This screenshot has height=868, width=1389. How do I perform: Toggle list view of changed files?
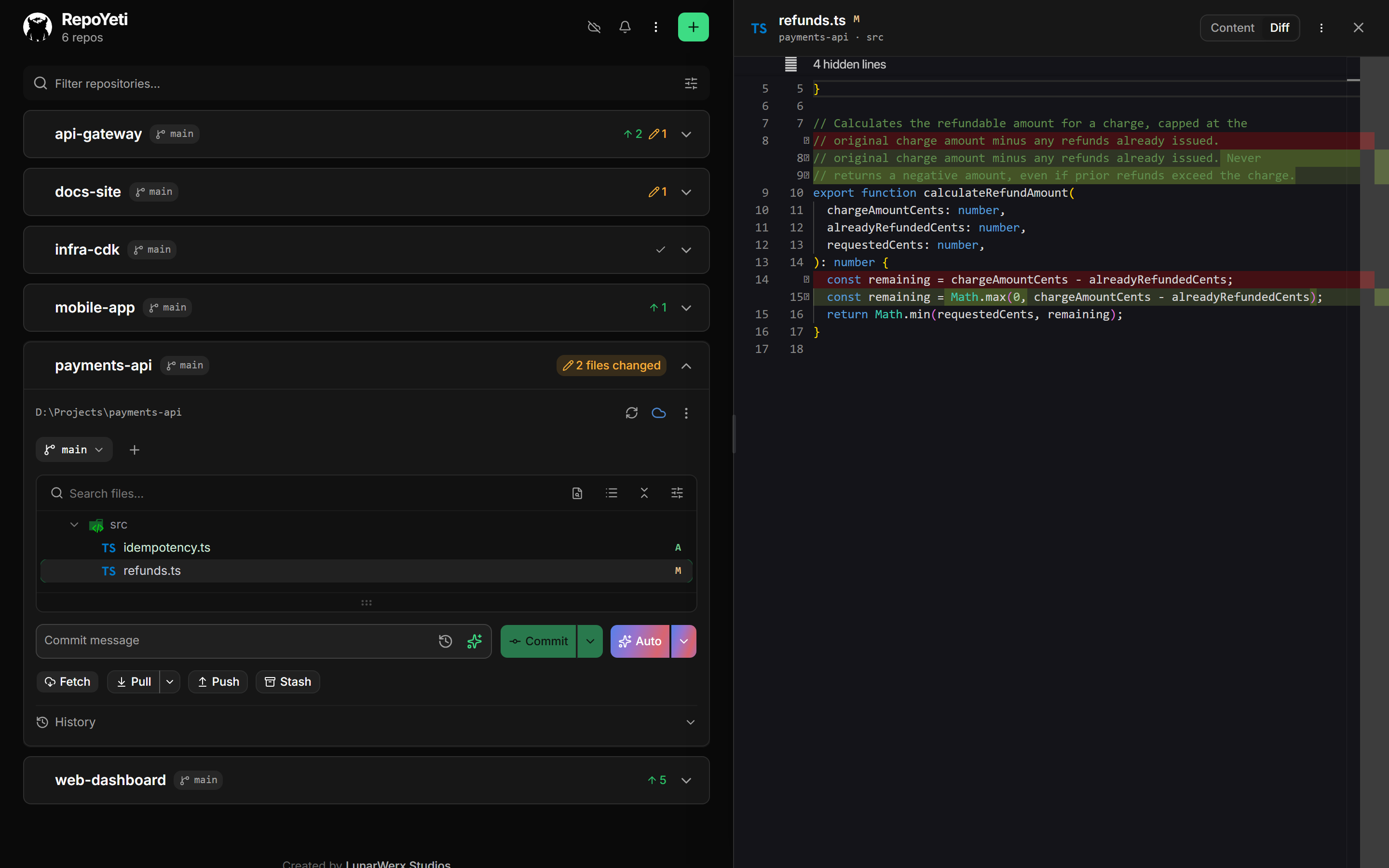tap(611, 493)
